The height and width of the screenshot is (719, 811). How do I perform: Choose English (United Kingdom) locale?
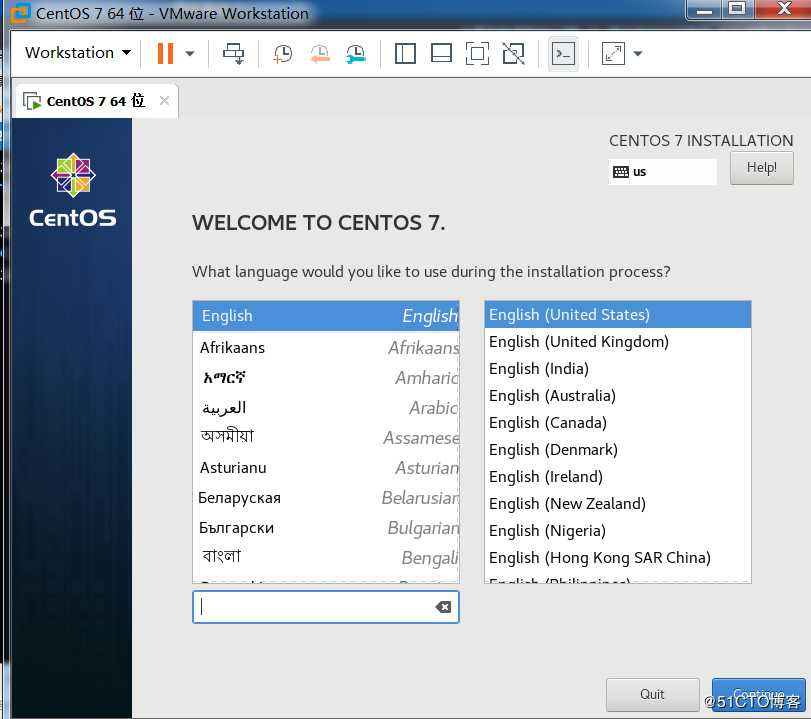(x=618, y=341)
